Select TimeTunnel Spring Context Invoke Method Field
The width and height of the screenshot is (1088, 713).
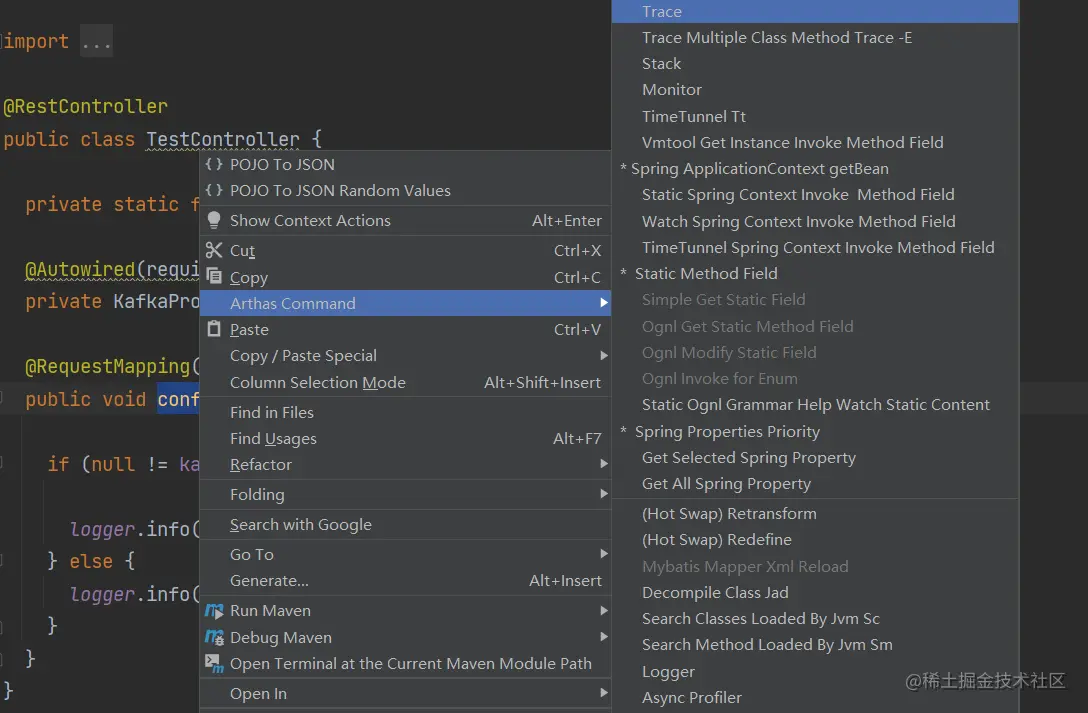click(815, 248)
